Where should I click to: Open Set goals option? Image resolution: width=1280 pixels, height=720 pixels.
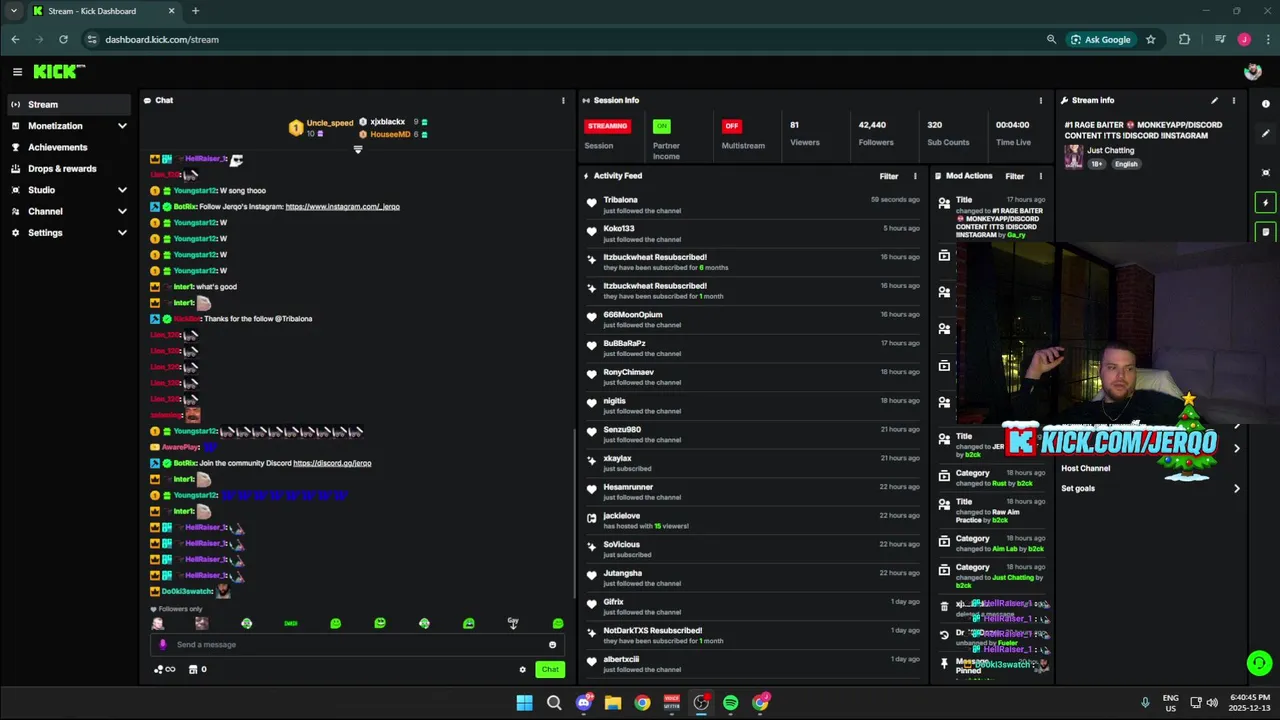pyautogui.click(x=1150, y=489)
